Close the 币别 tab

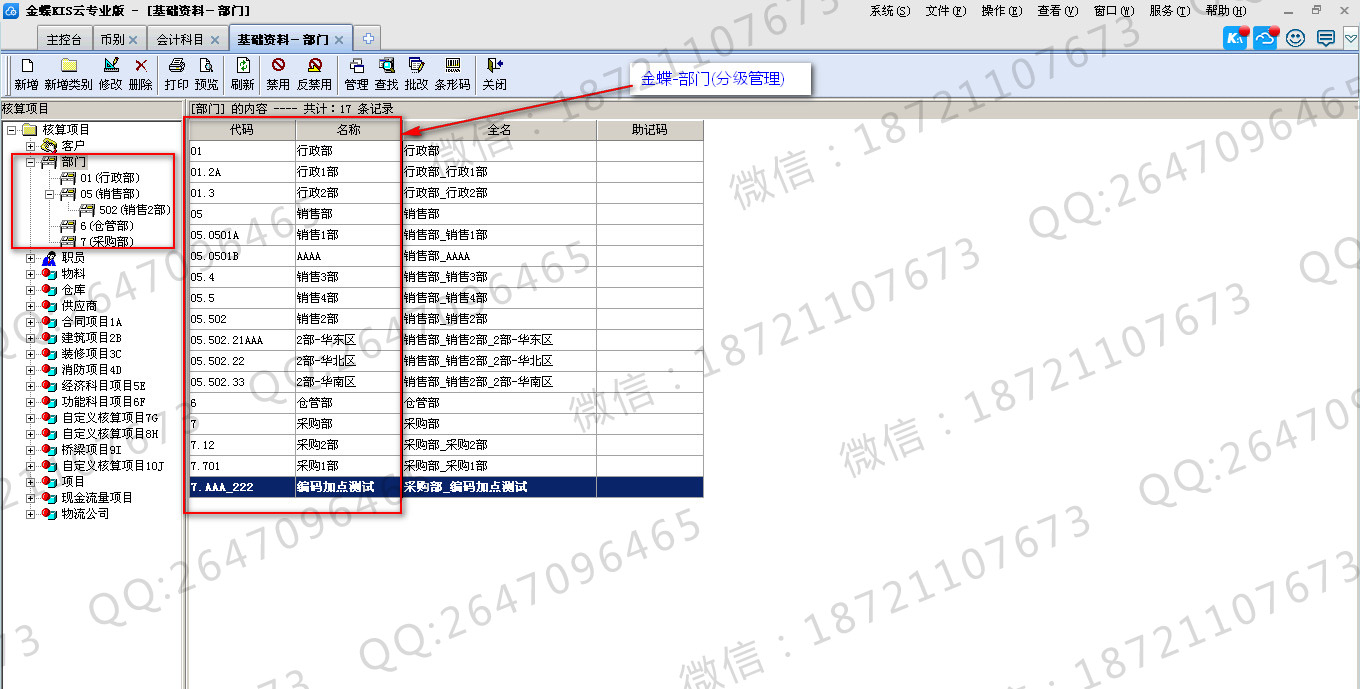pos(133,40)
